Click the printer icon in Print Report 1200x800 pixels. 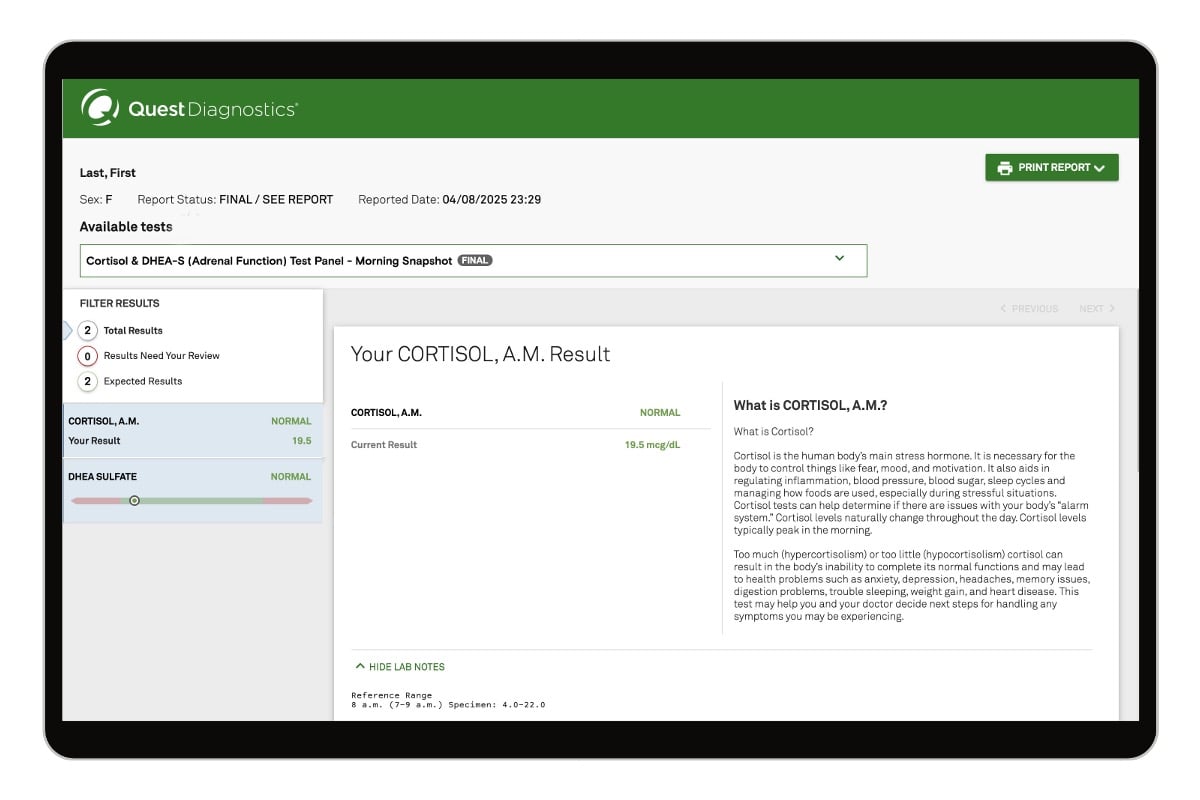(x=1004, y=168)
